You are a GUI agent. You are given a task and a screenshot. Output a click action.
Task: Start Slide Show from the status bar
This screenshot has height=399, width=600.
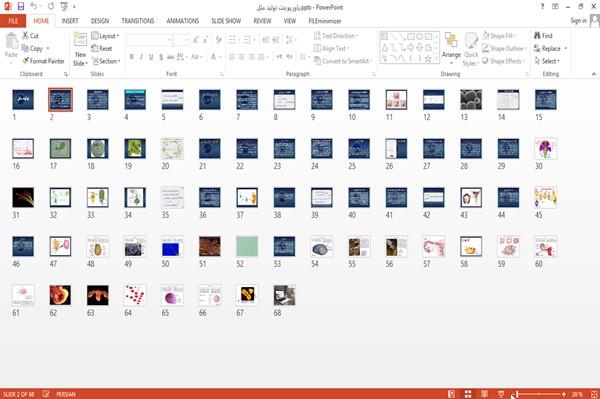501,394
